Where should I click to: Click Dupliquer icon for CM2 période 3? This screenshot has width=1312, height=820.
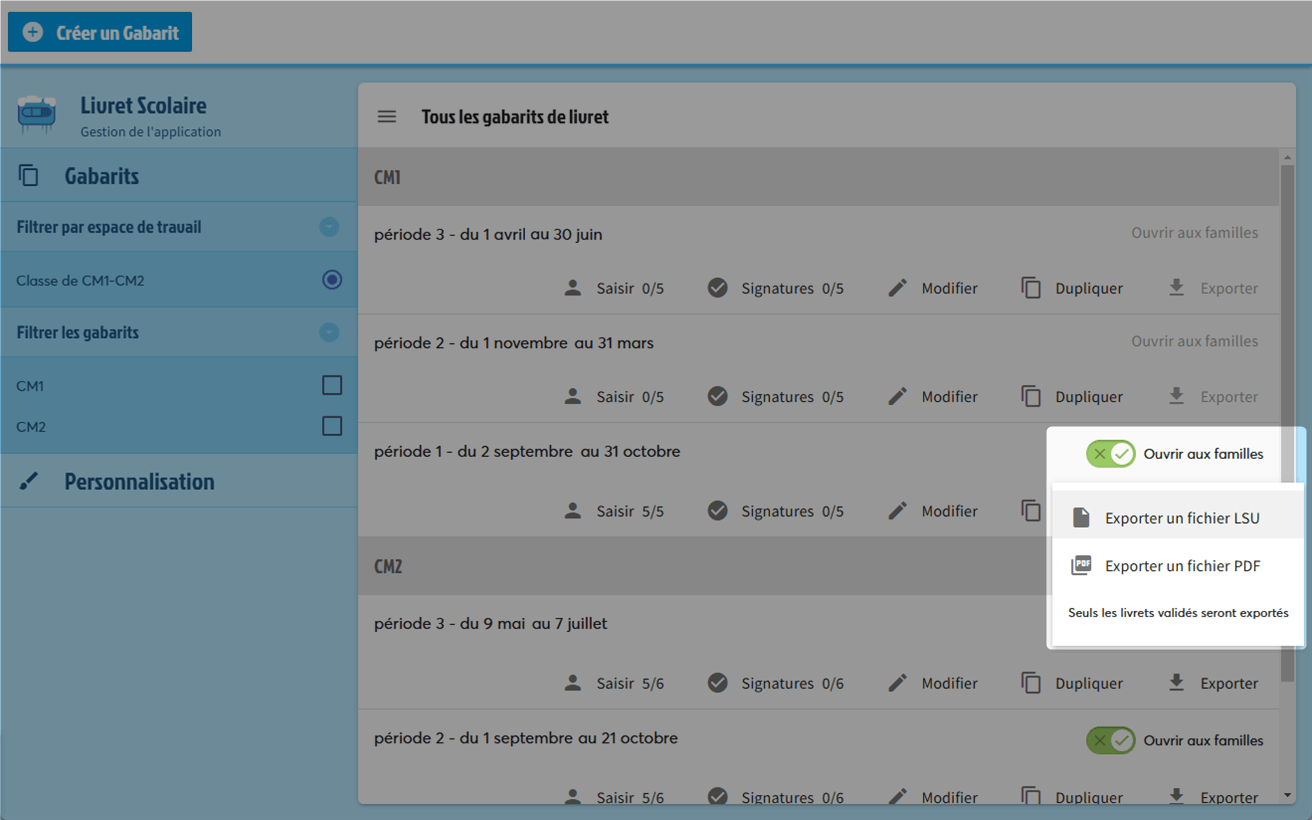[1031, 683]
